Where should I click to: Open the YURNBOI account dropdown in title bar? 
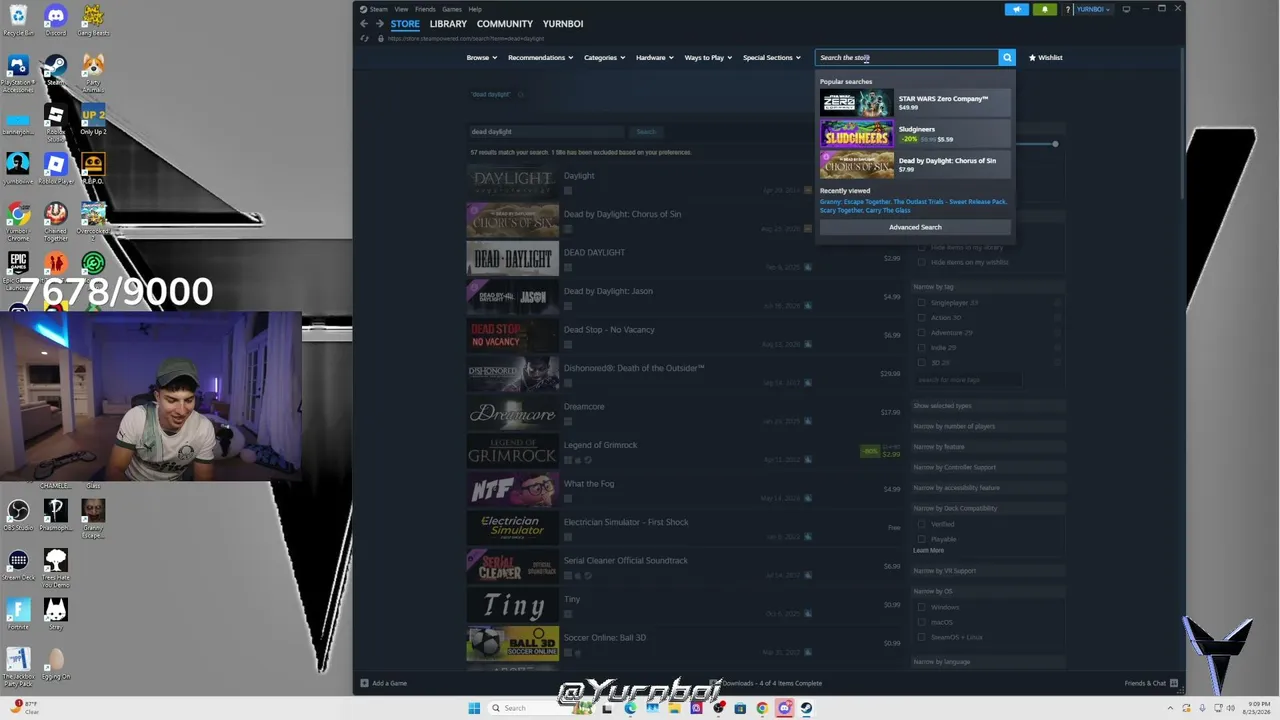(1092, 9)
